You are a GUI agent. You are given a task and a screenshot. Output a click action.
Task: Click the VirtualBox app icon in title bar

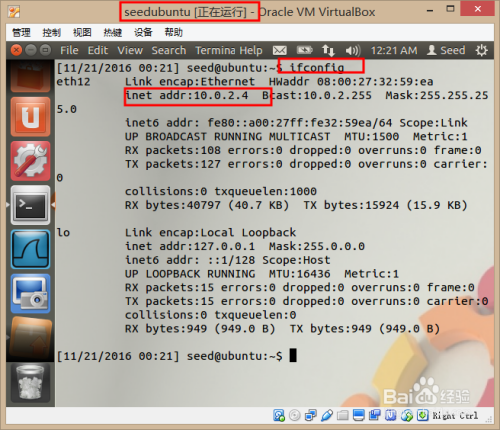point(14,12)
